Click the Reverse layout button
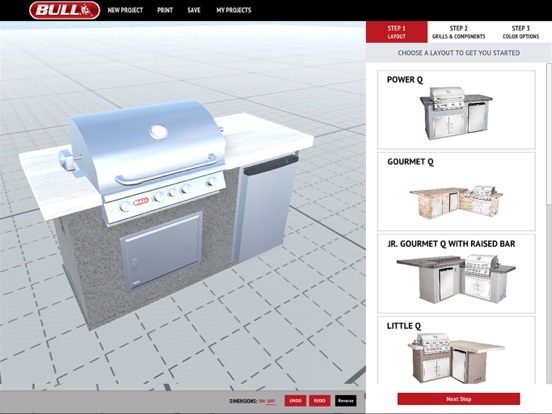This screenshot has height=414, width=552. (x=346, y=401)
